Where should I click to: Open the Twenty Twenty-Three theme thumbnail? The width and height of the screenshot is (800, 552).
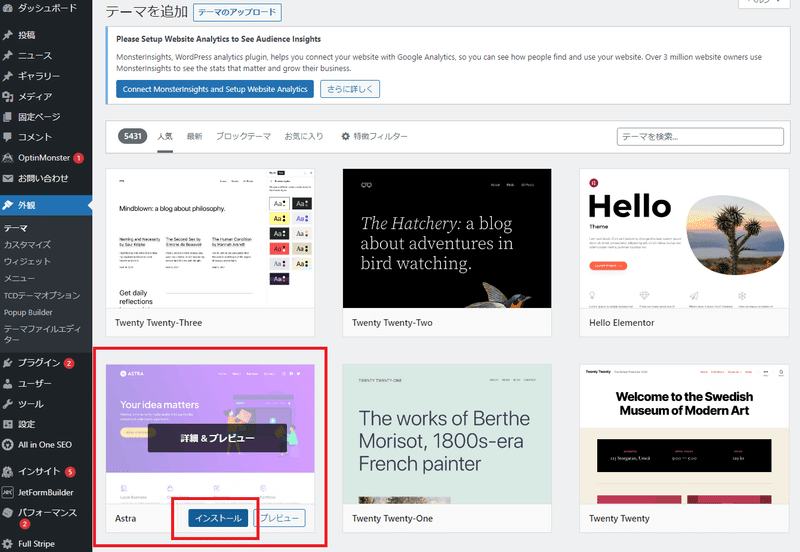coord(210,238)
